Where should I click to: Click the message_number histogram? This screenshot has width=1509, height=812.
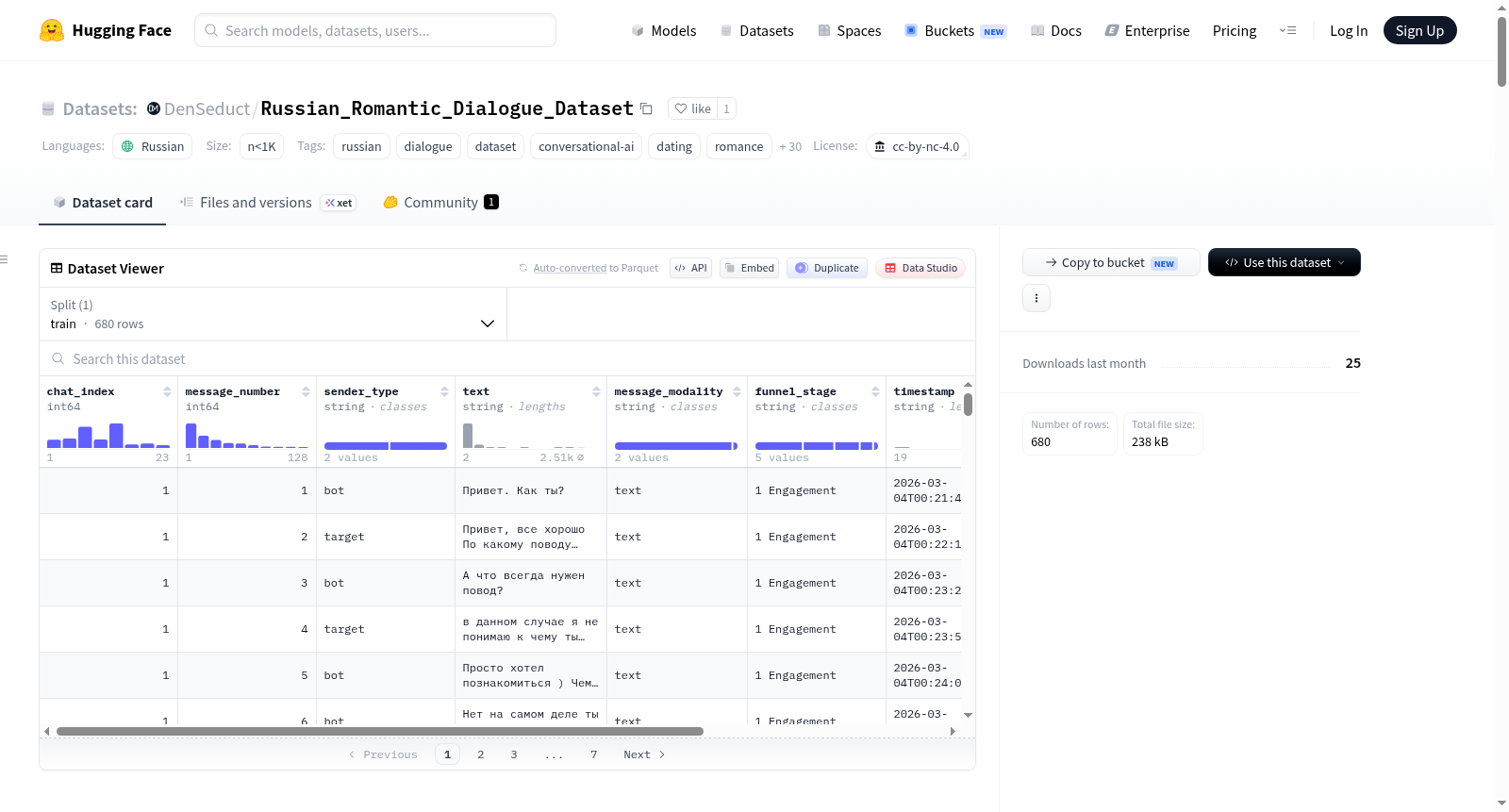[x=246, y=435]
